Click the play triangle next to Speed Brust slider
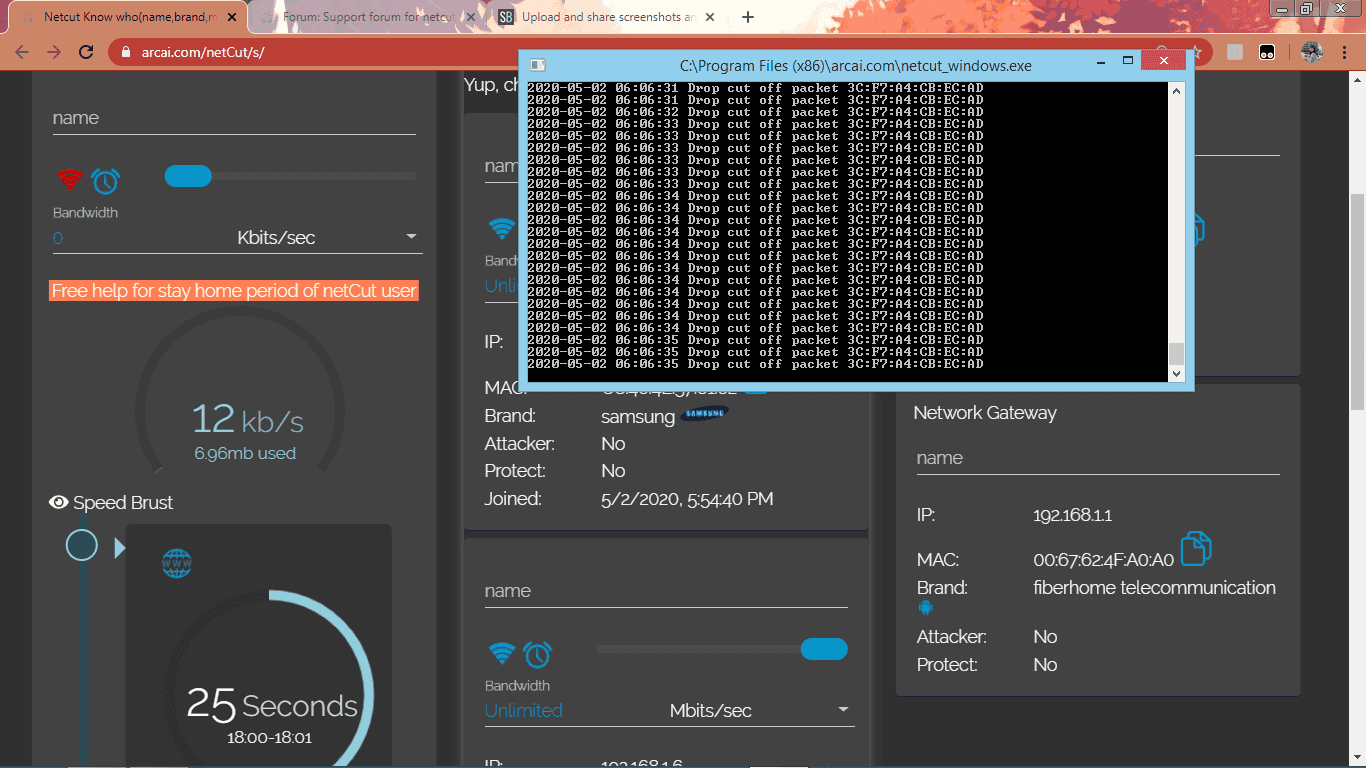 120,547
